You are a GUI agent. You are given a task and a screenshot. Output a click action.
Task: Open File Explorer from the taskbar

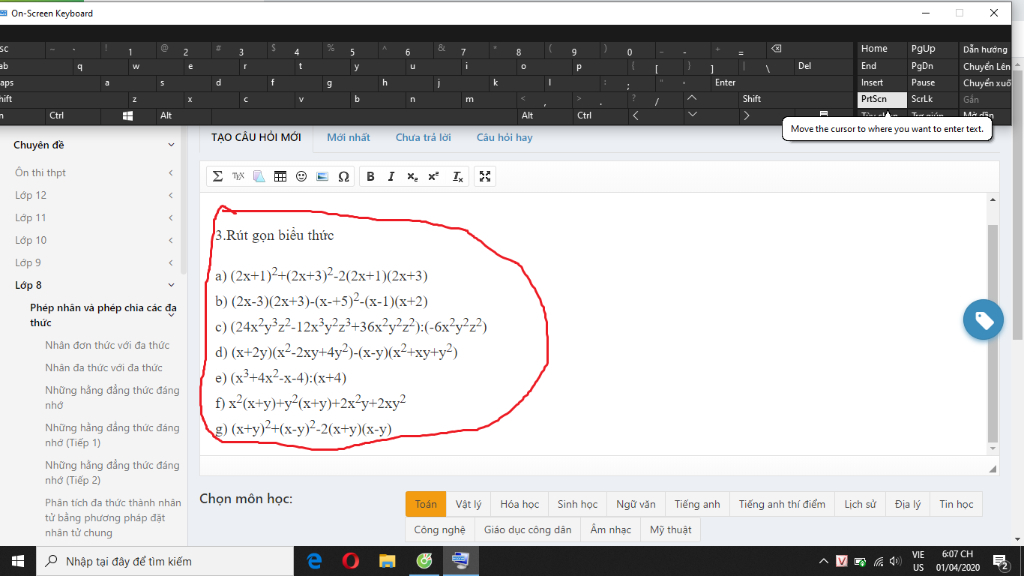click(387, 561)
